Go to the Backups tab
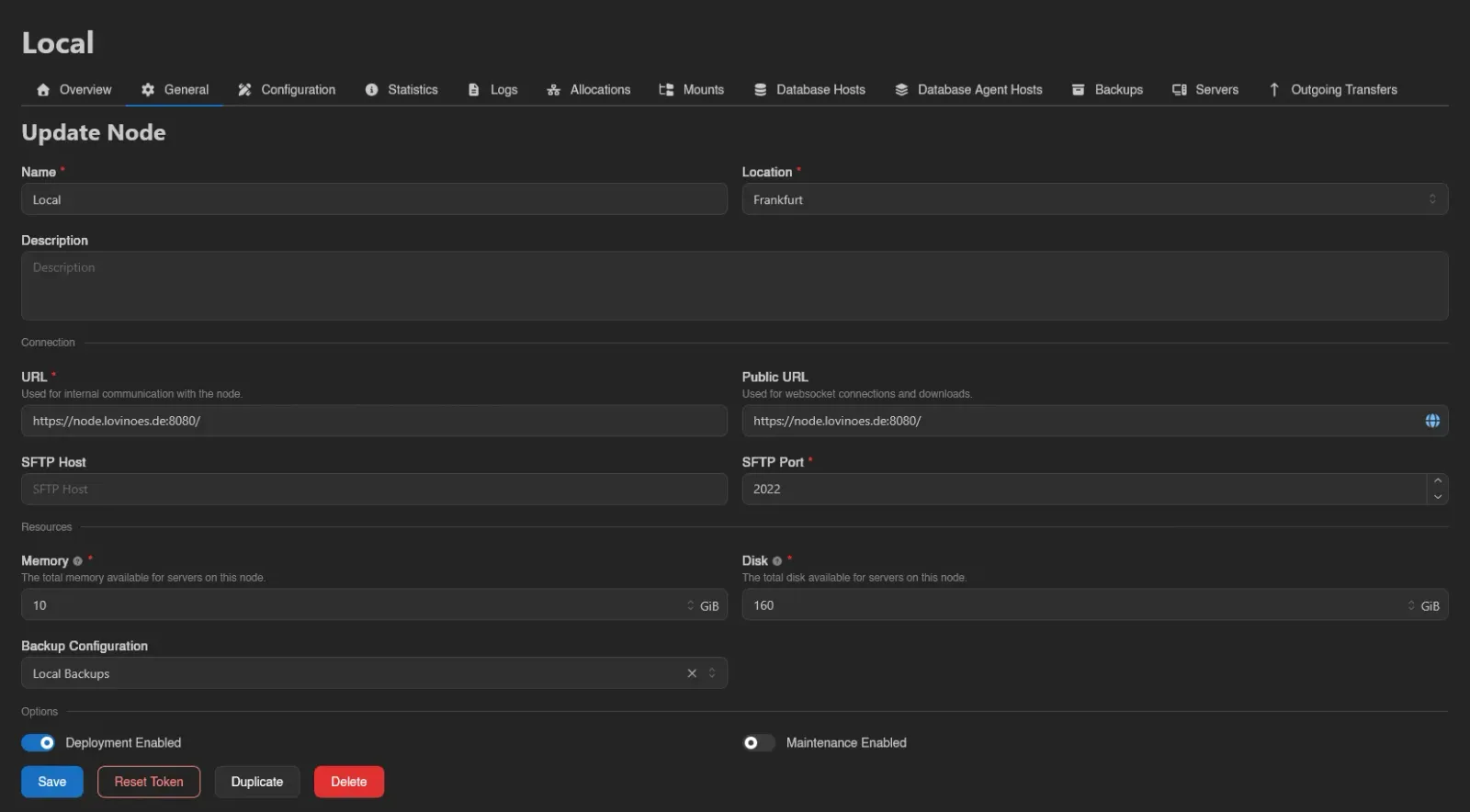The width and height of the screenshot is (1470, 812). click(x=1108, y=90)
